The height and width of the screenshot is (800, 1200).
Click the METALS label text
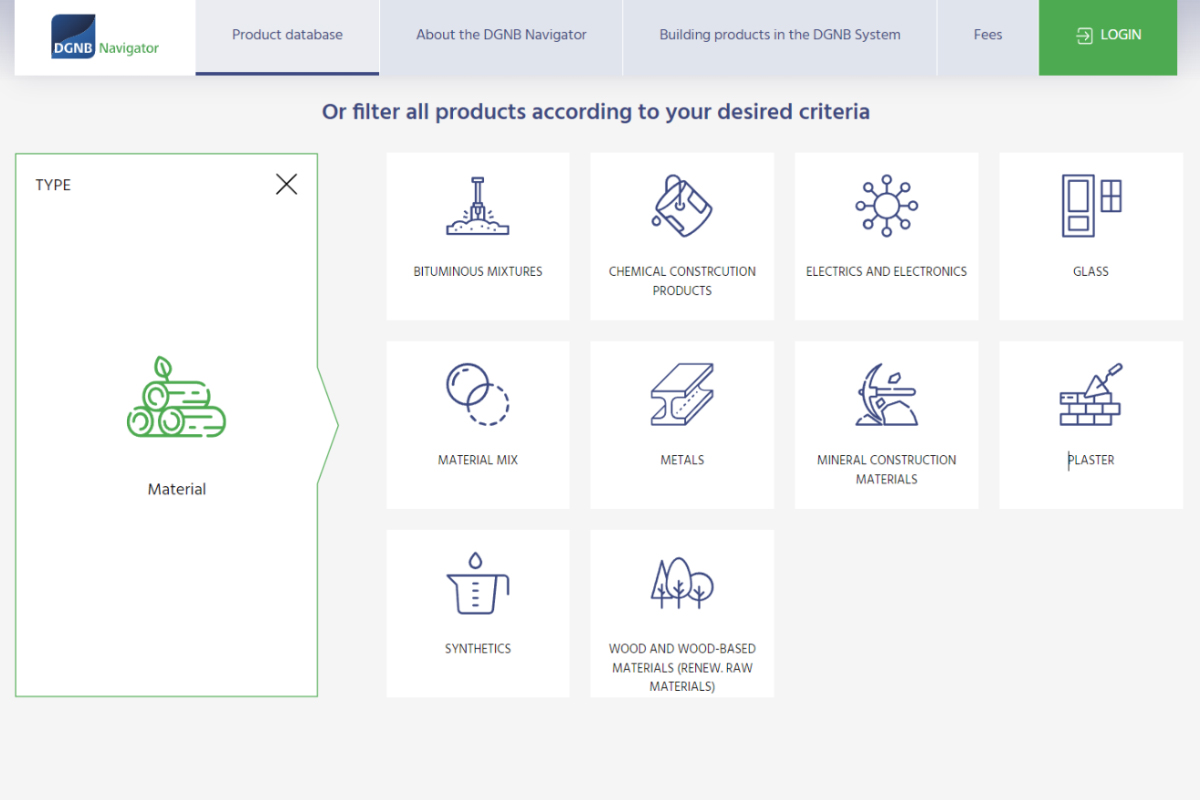(x=682, y=460)
